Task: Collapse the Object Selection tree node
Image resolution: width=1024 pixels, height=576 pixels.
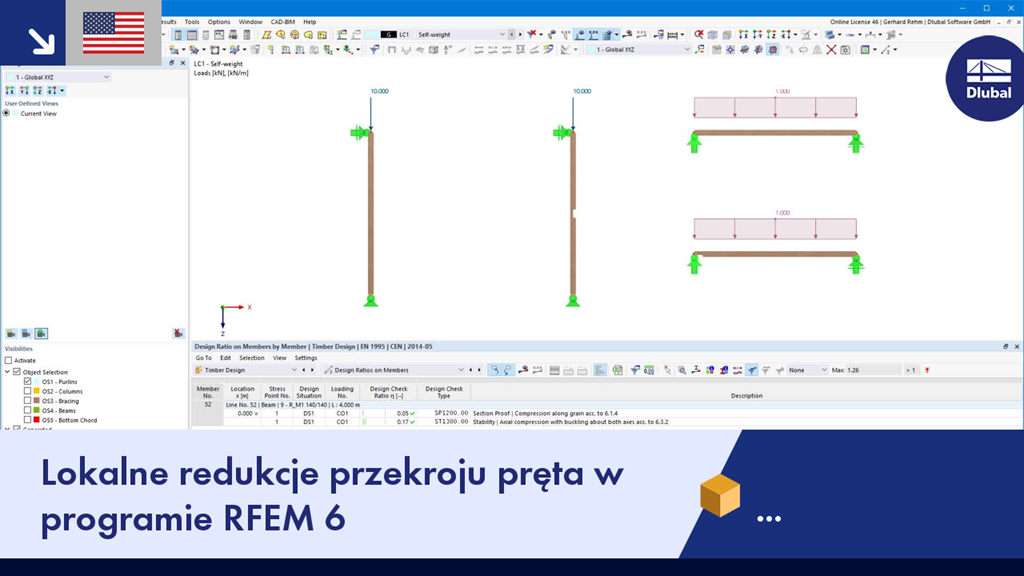Action: (8, 372)
